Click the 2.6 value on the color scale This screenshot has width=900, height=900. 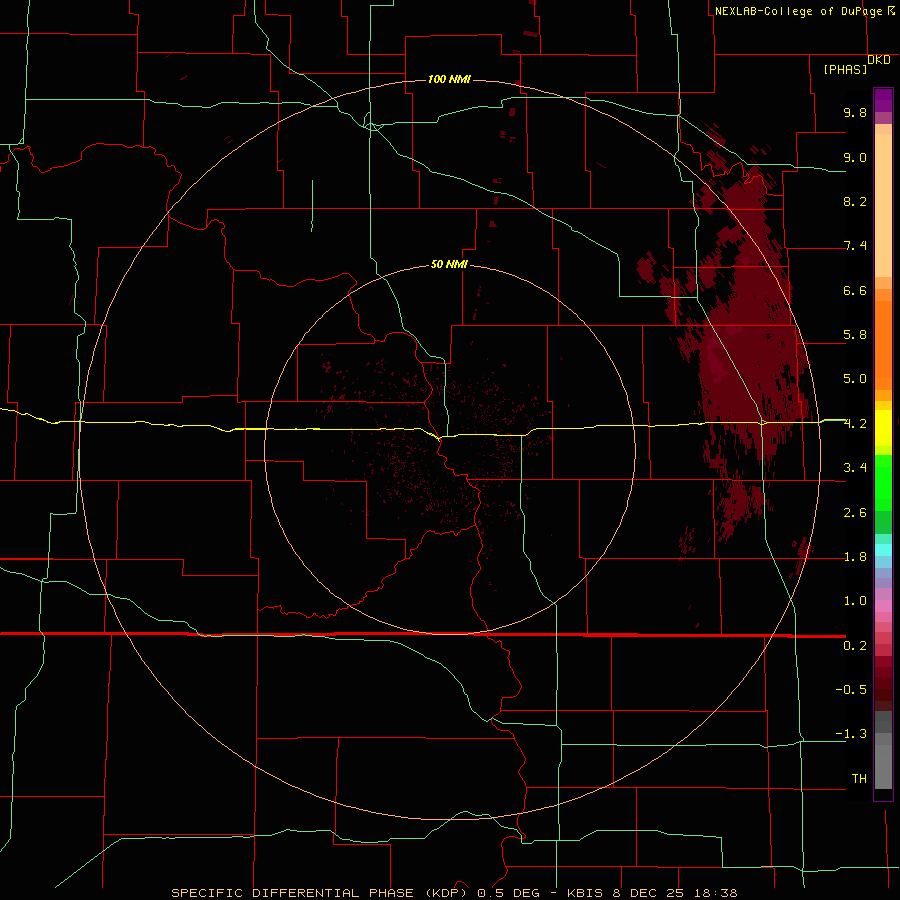tap(855, 513)
